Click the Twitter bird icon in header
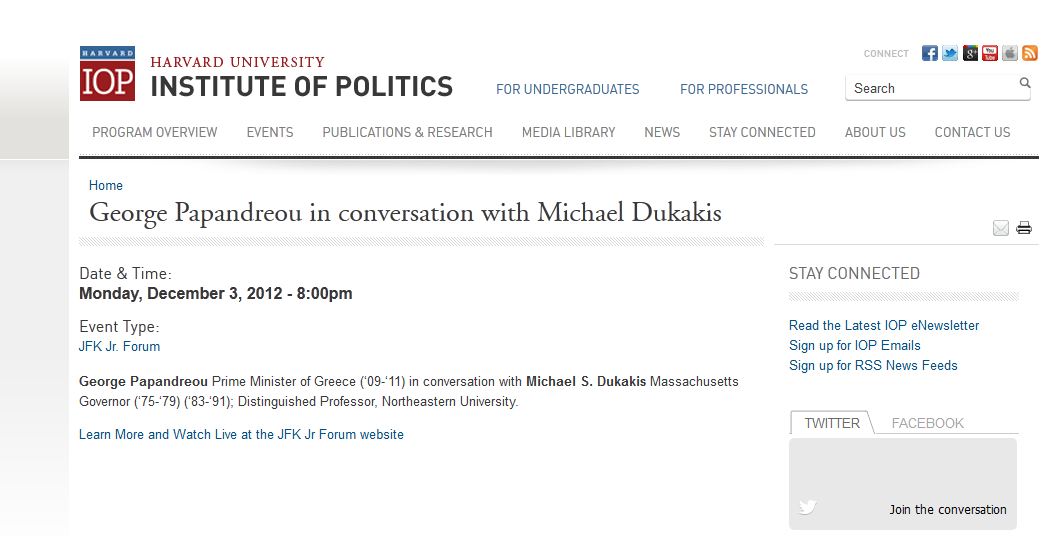 950,54
